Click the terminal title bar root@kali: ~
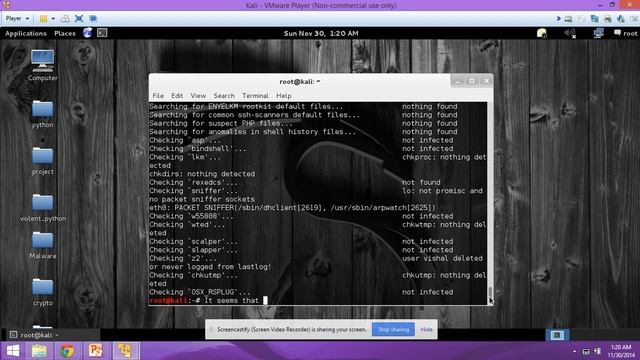Viewport: 640px width, 360px height. 300,82
